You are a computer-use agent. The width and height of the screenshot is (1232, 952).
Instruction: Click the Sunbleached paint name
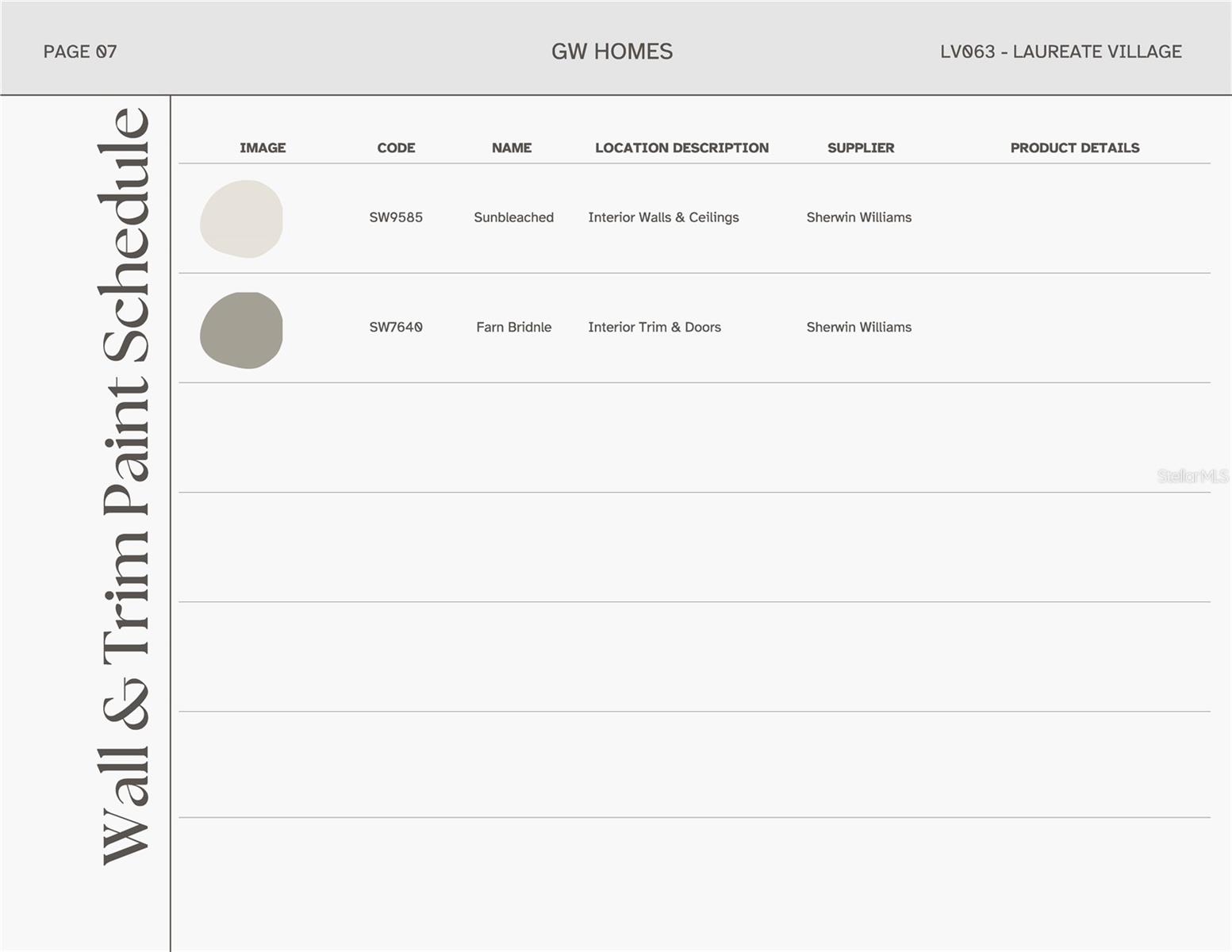513,217
